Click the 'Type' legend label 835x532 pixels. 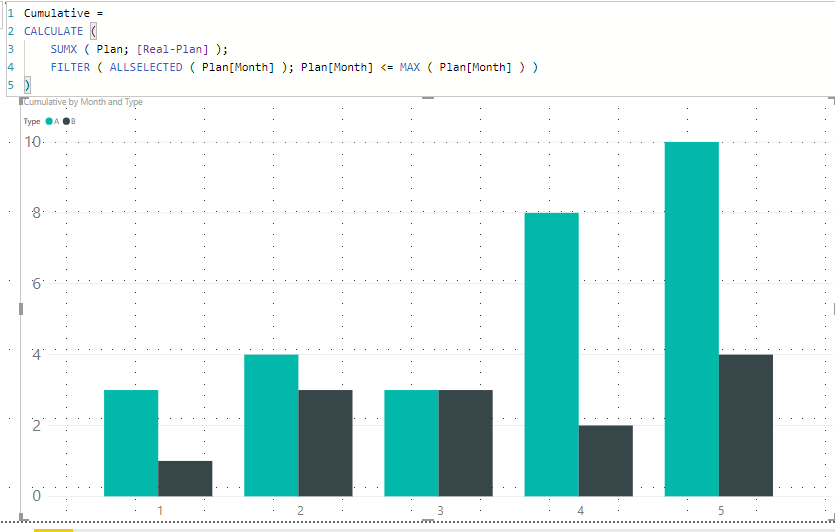(32, 121)
